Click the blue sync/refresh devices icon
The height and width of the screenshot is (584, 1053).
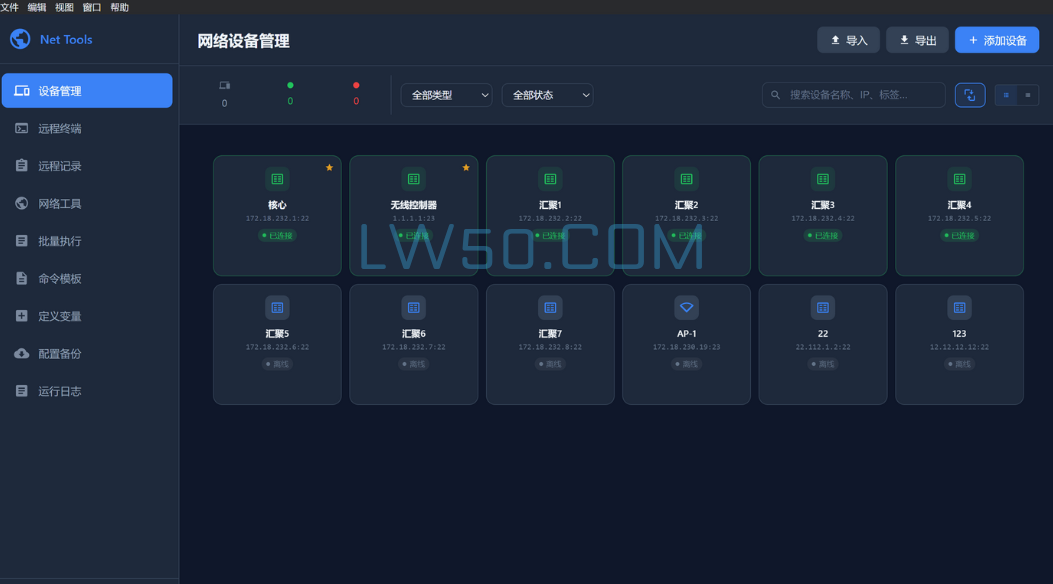tap(969, 95)
